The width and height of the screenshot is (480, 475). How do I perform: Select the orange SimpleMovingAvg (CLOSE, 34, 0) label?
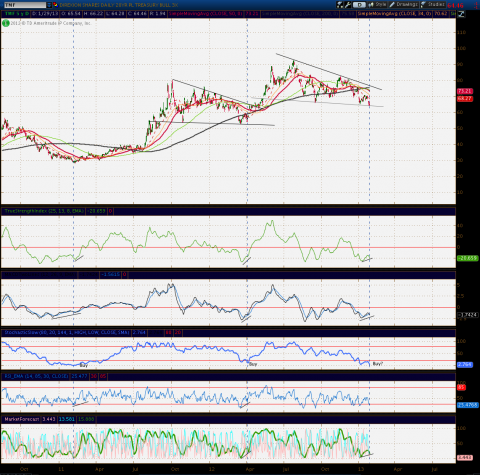[395, 14]
